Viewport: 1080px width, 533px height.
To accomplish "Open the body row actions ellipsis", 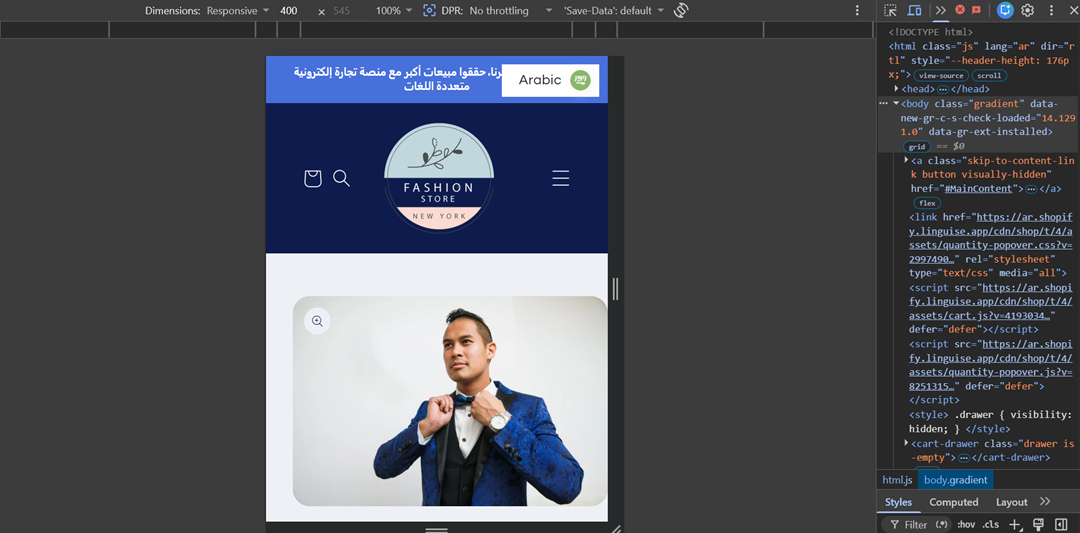I will click(x=884, y=103).
